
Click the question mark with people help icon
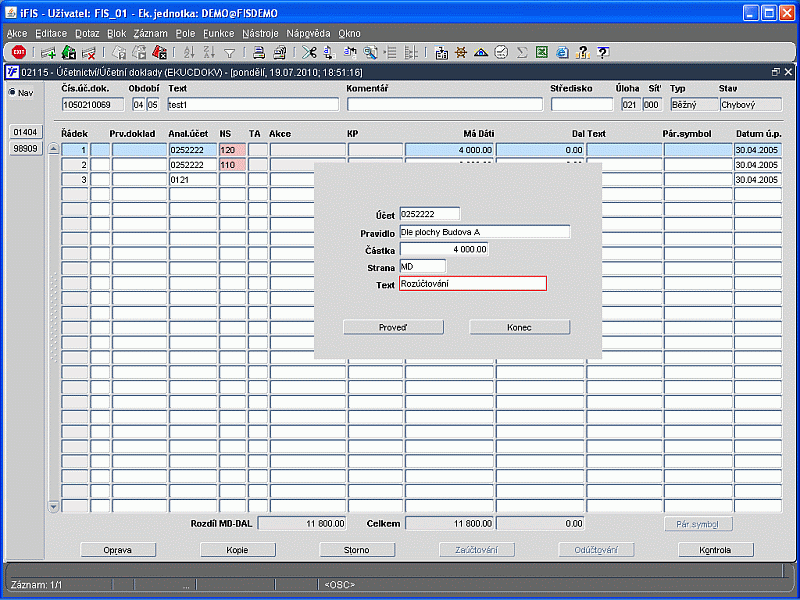582,52
